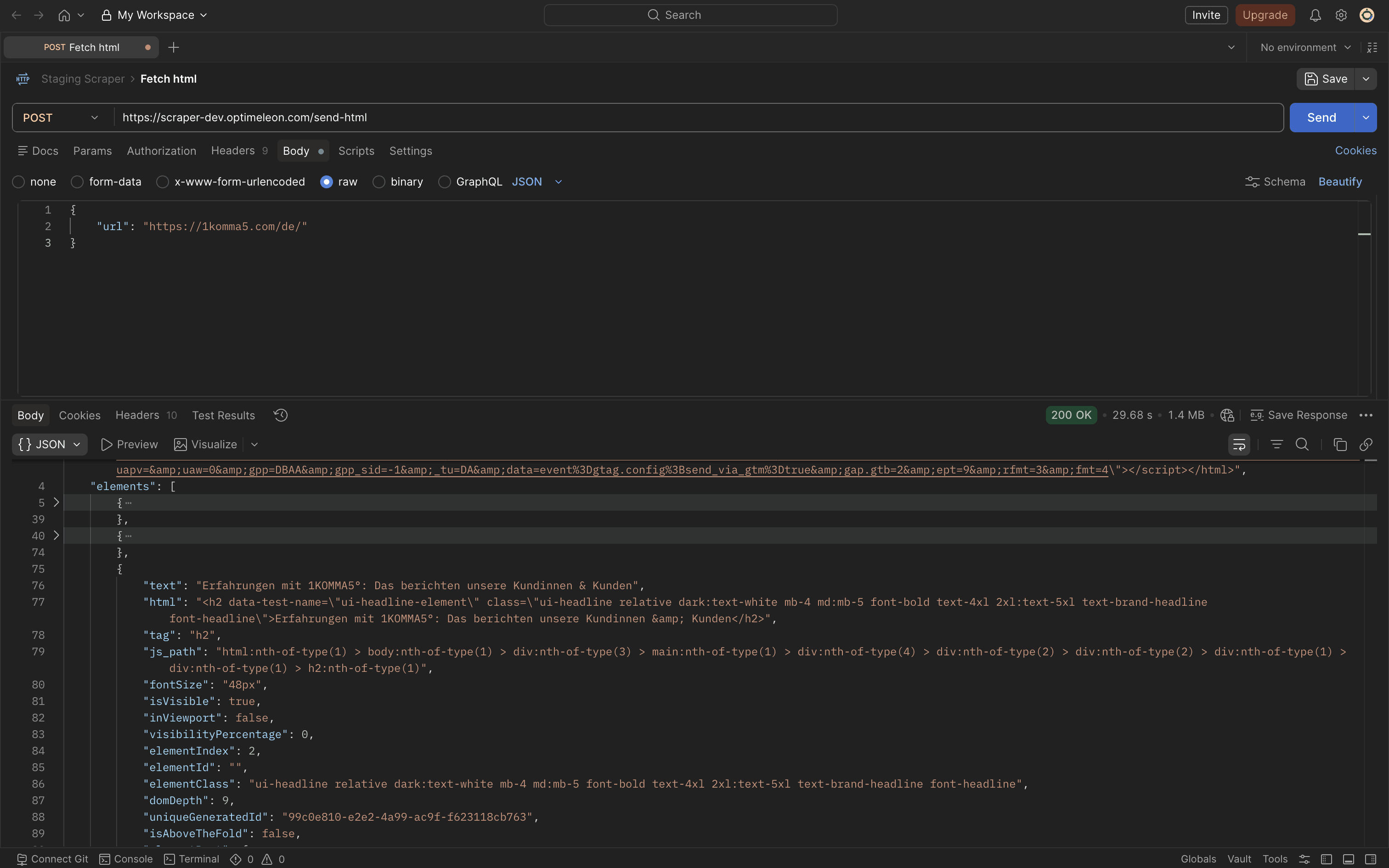Click the Invite button
The width and height of the screenshot is (1389, 868).
click(1206, 15)
